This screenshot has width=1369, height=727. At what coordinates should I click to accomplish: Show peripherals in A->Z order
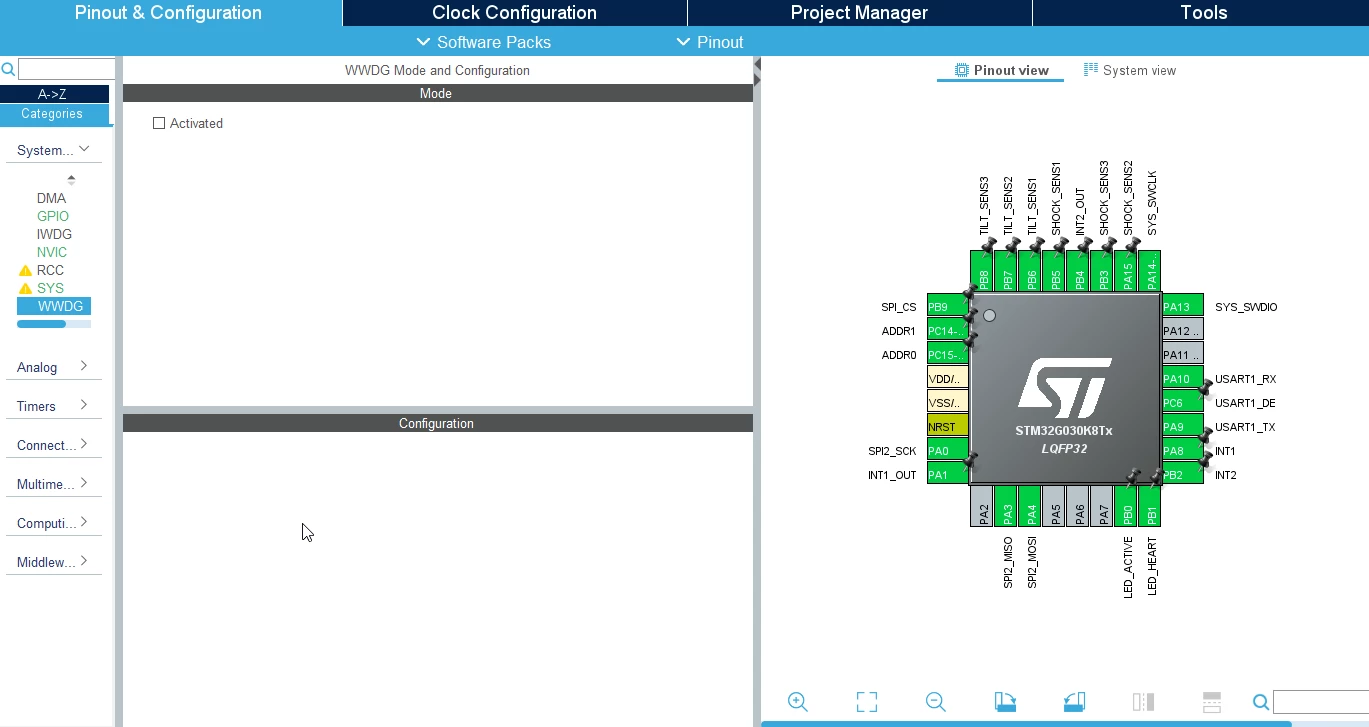coord(54,94)
